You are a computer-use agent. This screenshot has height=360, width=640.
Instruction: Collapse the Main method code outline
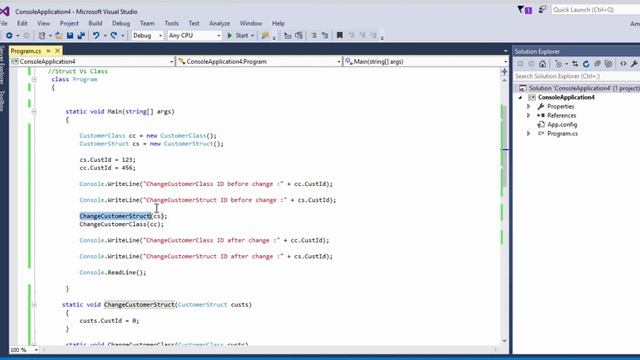pos(34,111)
